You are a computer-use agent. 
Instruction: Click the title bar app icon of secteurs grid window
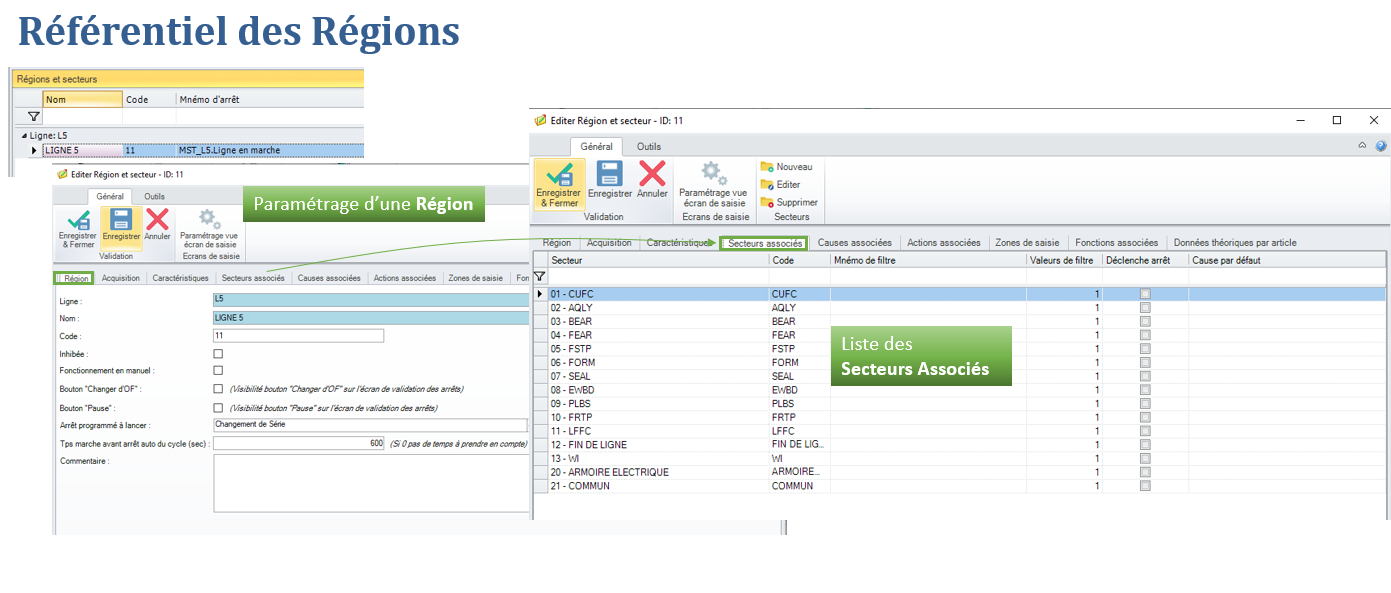541,120
